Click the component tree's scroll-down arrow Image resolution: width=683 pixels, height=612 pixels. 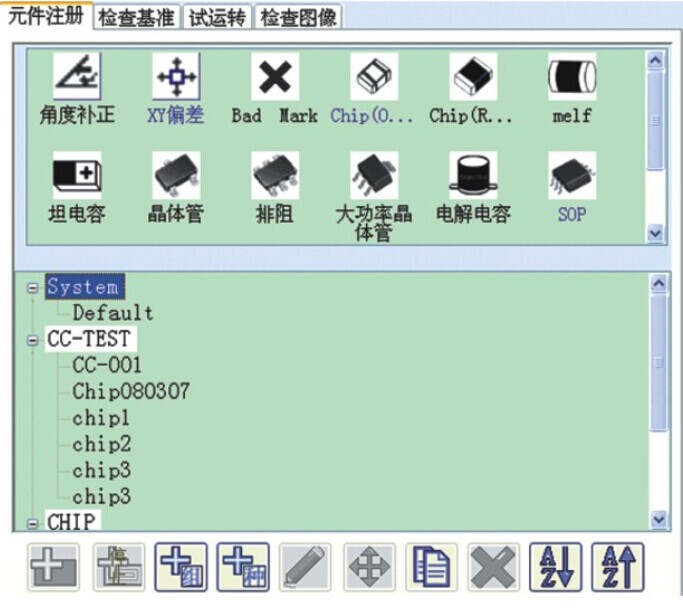657,519
